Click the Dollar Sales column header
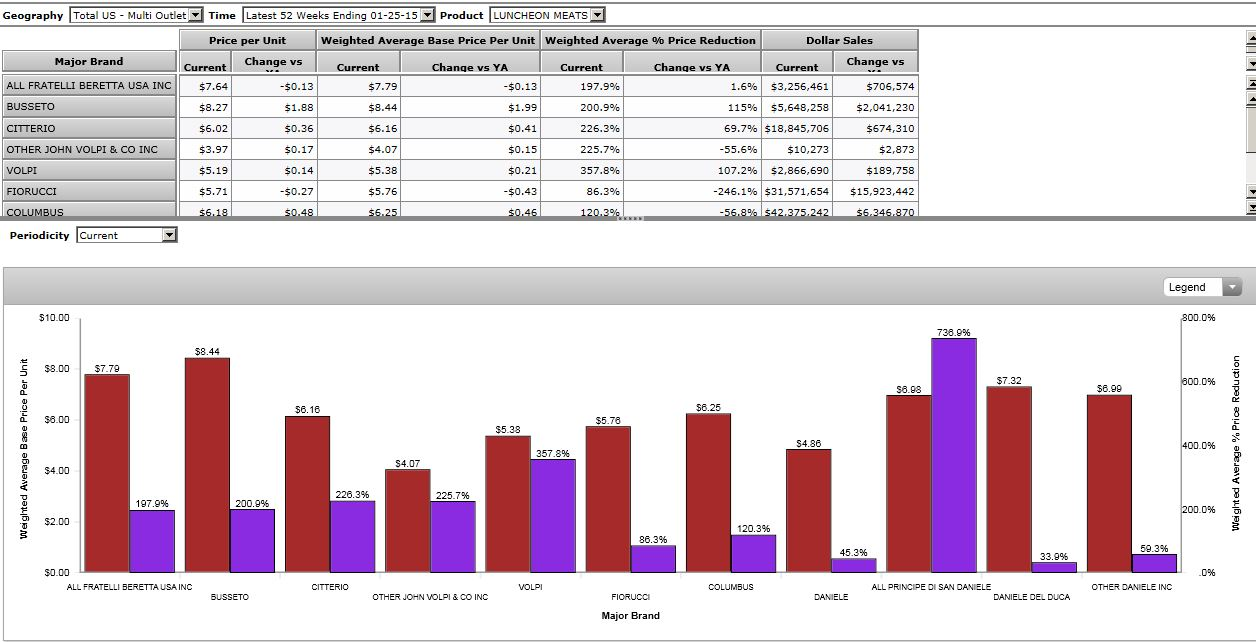The width and height of the screenshot is (1256, 642). (839, 40)
